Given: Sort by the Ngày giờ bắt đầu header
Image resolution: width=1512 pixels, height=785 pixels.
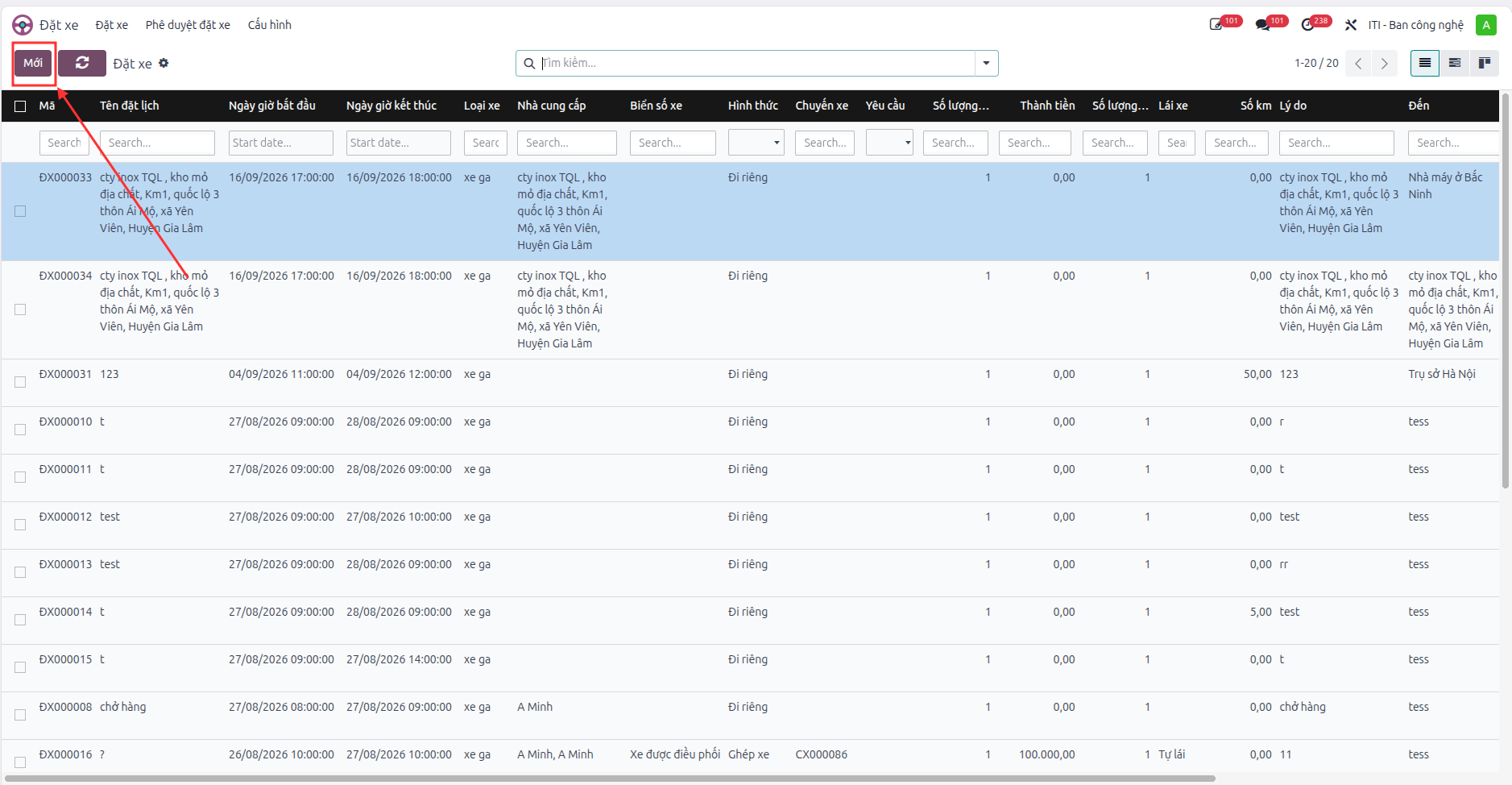Looking at the screenshot, I should pos(272,106).
